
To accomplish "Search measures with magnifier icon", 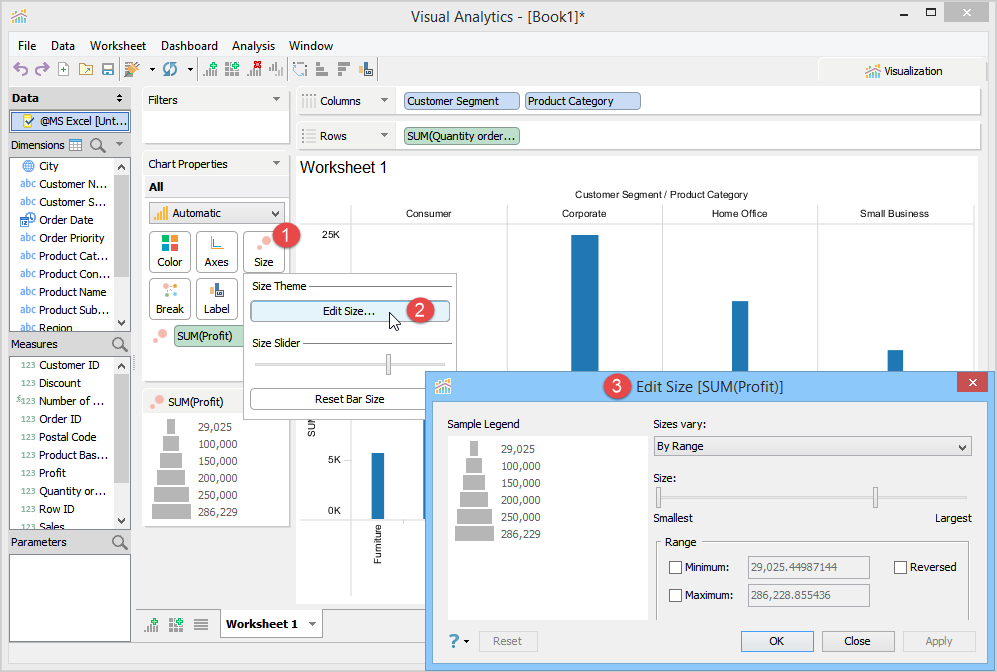I will pos(120,344).
